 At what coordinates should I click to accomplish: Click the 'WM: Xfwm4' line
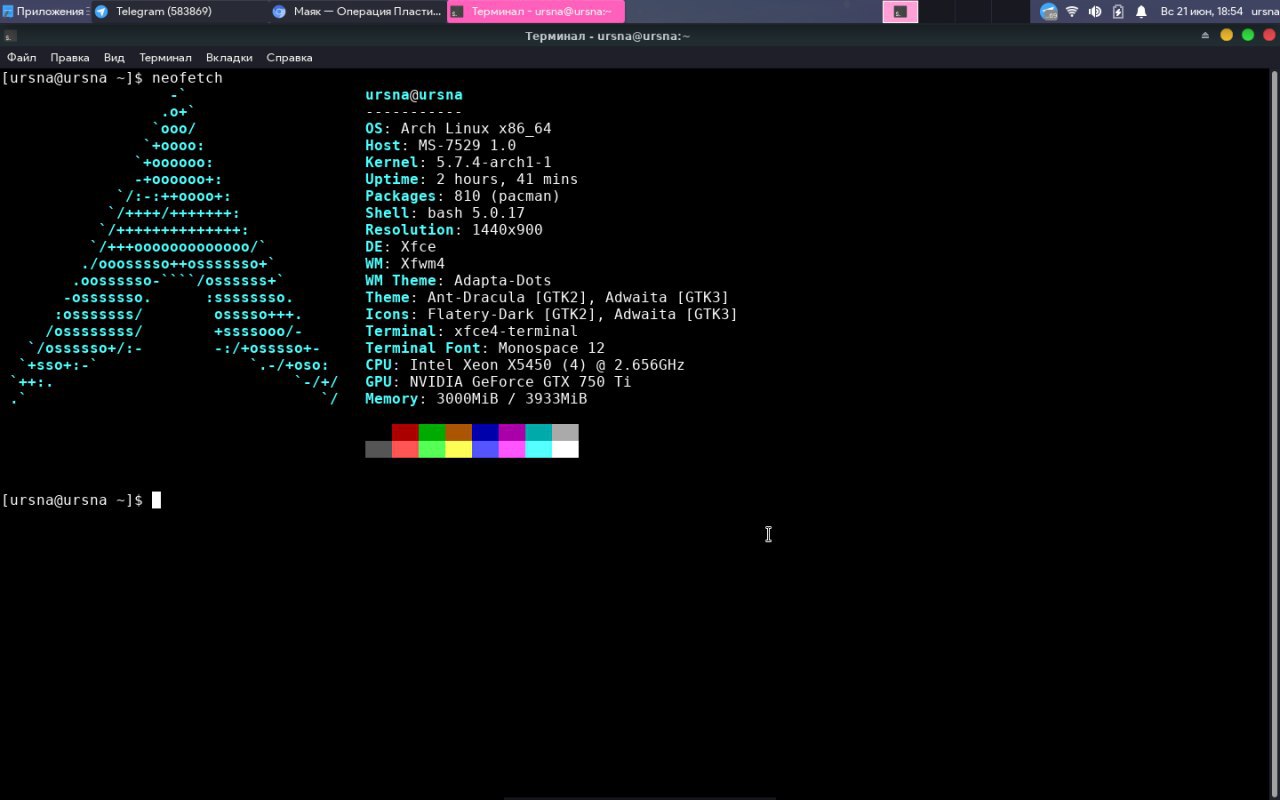click(x=405, y=264)
